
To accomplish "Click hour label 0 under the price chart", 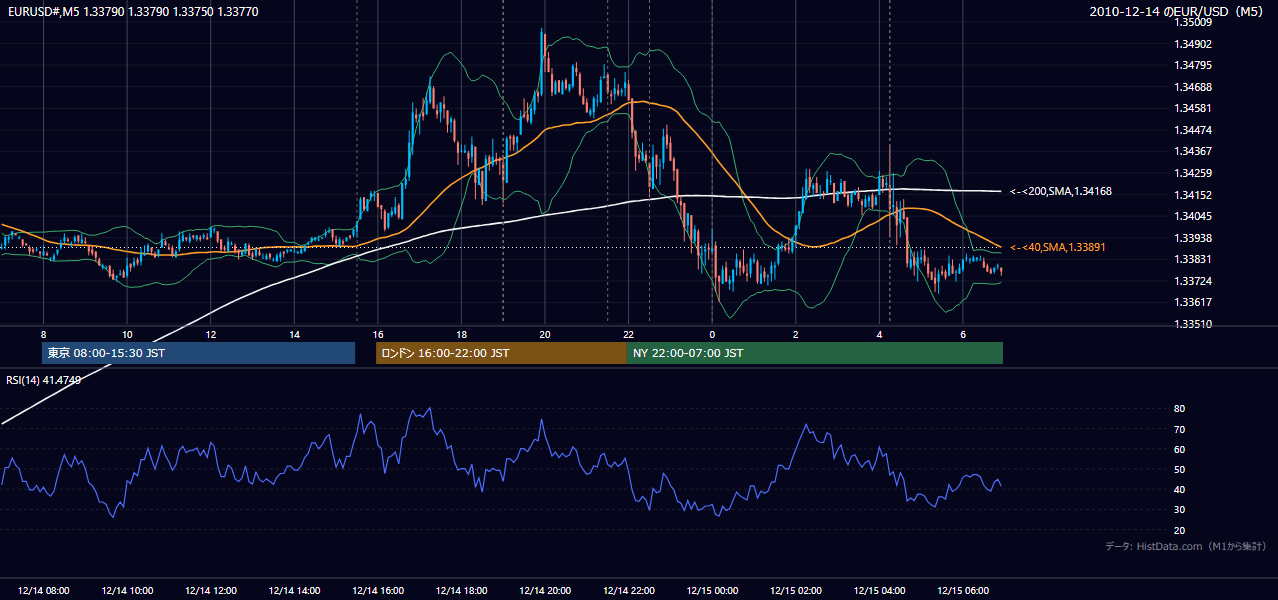I will [712, 334].
